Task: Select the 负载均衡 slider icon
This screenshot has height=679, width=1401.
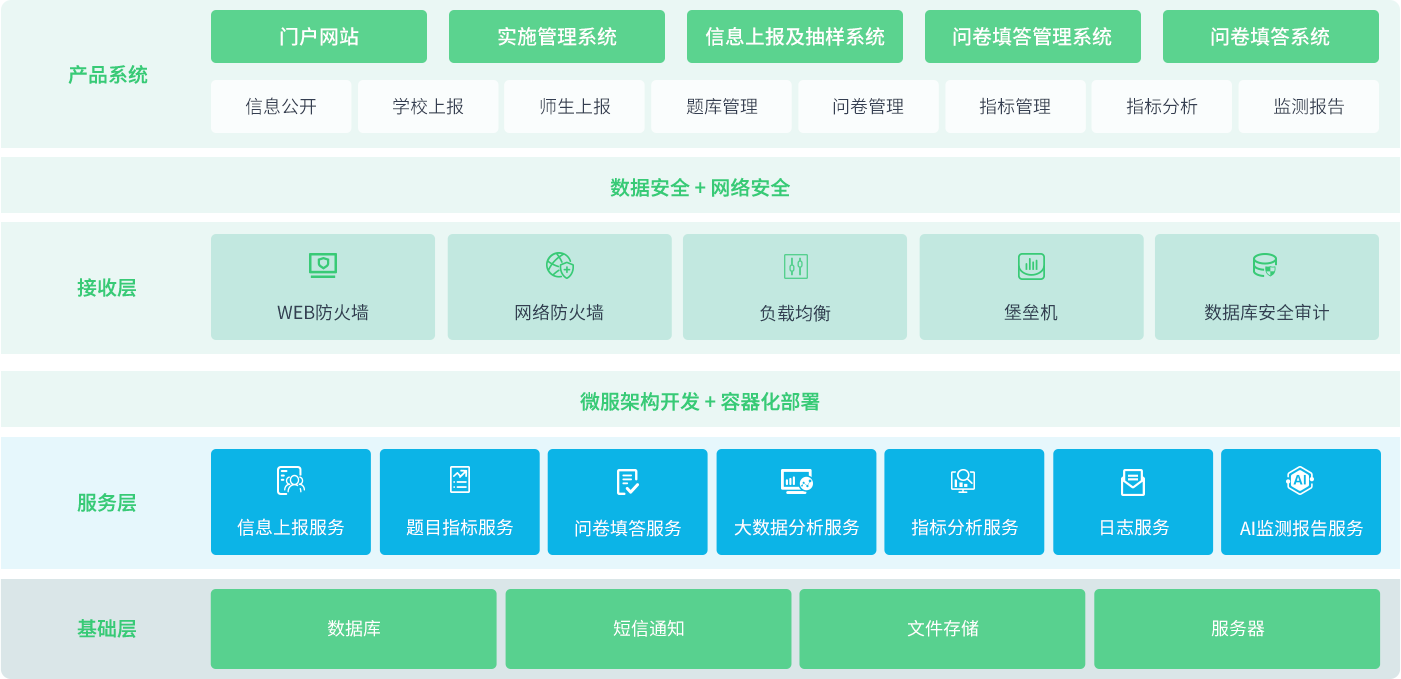Action: point(795,266)
